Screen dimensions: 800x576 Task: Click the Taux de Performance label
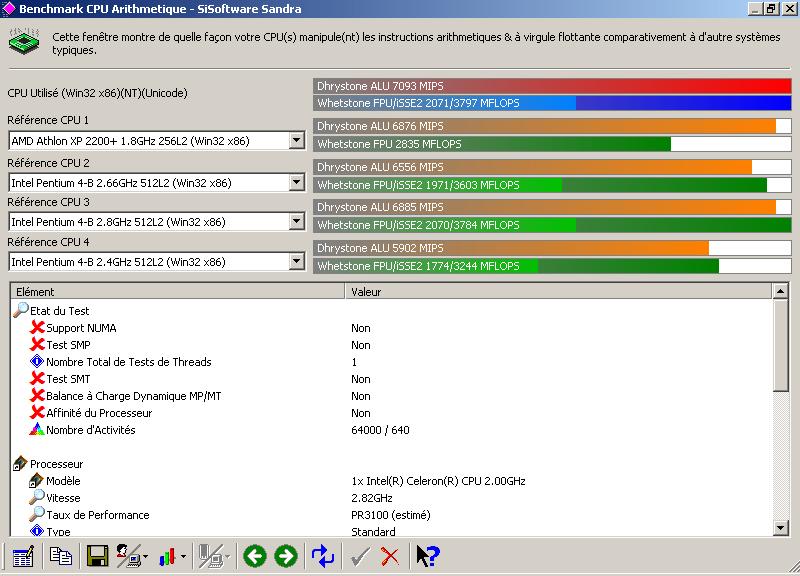(97, 515)
